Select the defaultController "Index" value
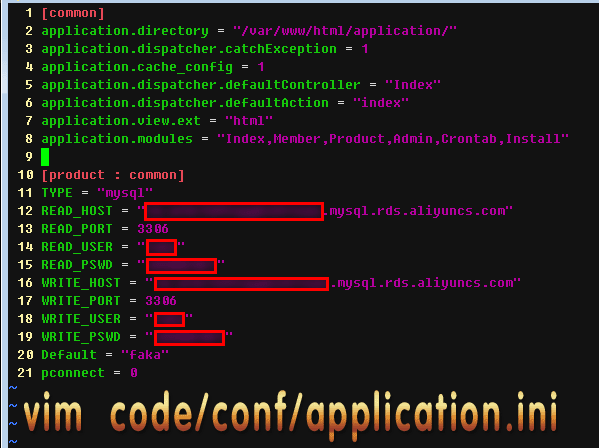599x448 pixels. coord(413,84)
